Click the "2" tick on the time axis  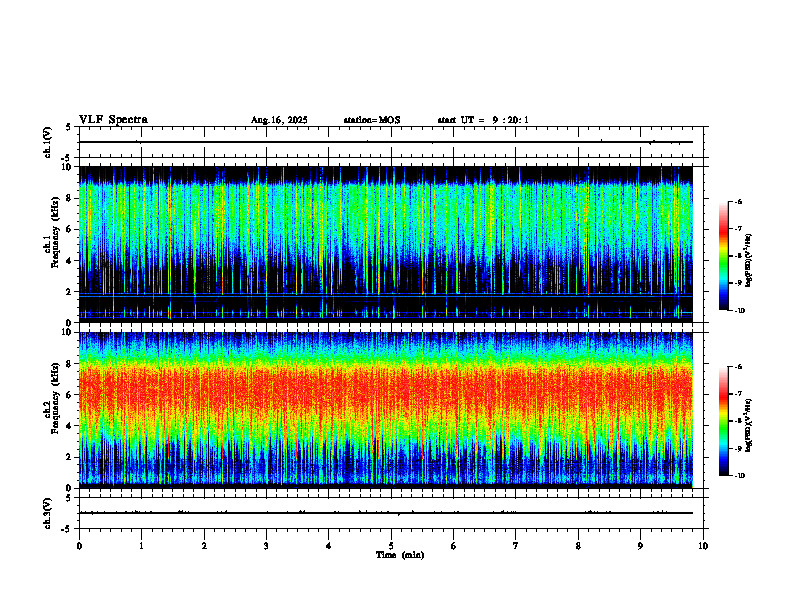(x=204, y=546)
